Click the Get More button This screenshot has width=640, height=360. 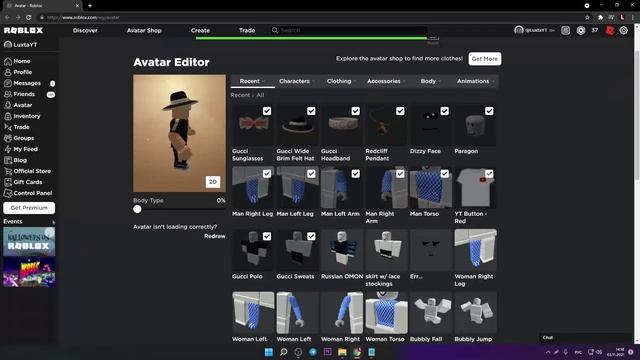(x=485, y=59)
